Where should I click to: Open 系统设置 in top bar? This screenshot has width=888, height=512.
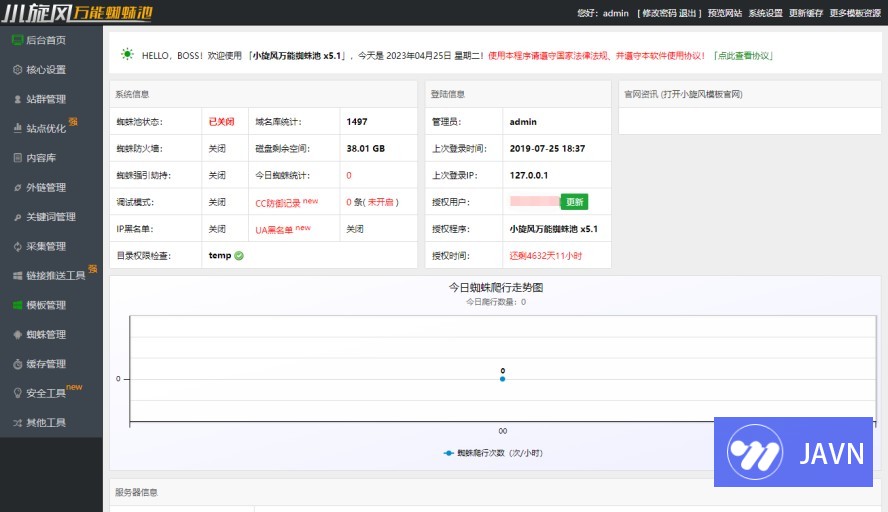pos(765,13)
